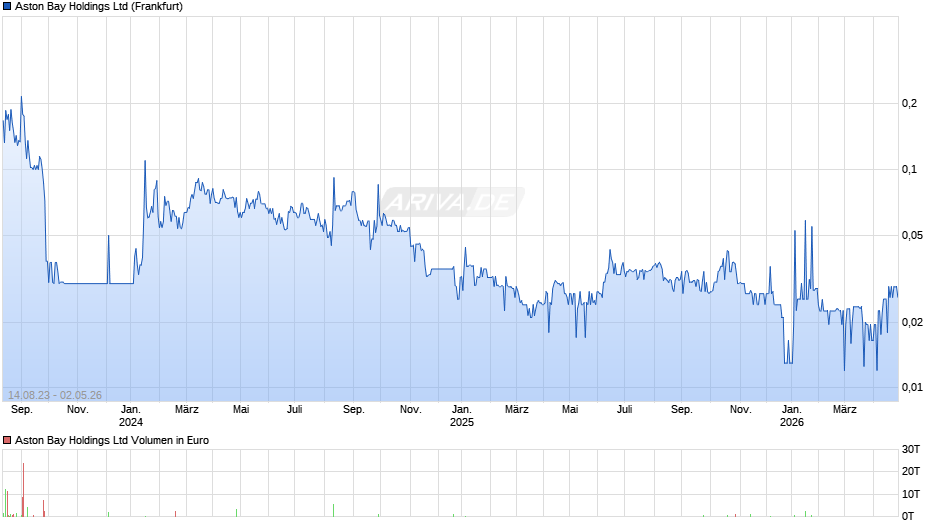The image size is (940, 526).
Task: Click the tallest red volume bar near Sep. 2023
Action: pyautogui.click(x=23, y=489)
